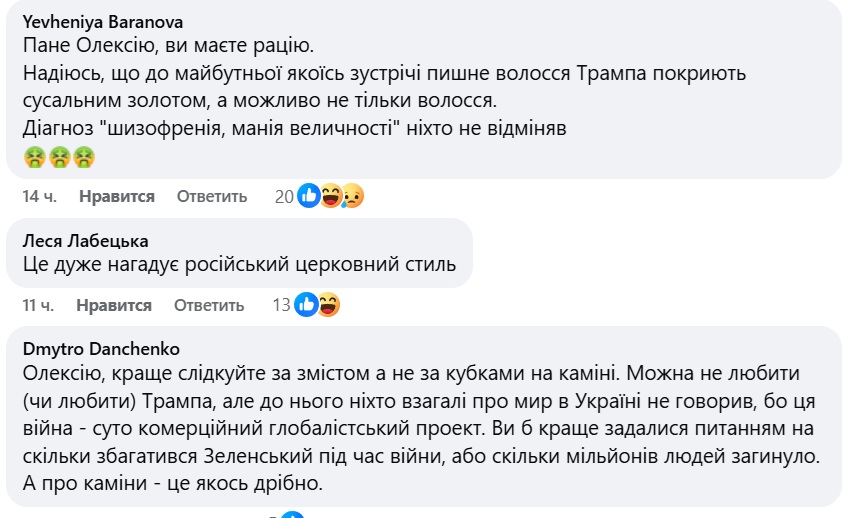Click the crying reaction icon on Yevheniya's comment
851x518 pixels.
tap(351, 197)
